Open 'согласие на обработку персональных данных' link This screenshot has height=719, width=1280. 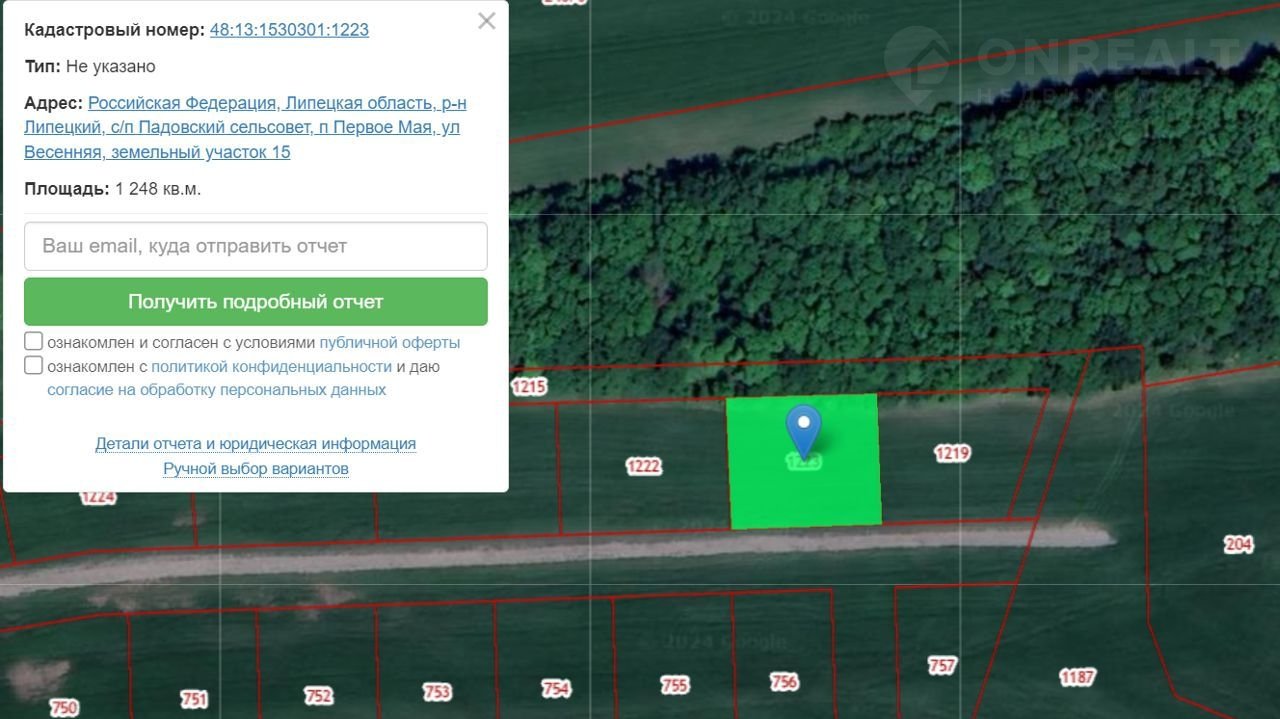click(216, 390)
